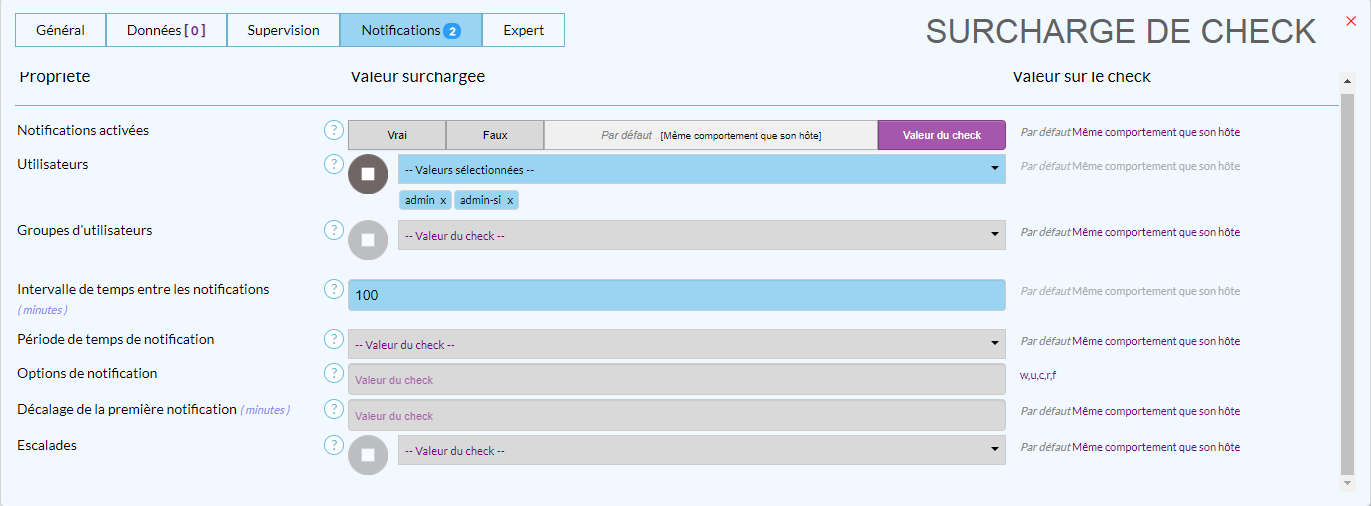Set Notifications activées to Vrai
Viewport: 1371px width, 506px height.
(x=397, y=135)
